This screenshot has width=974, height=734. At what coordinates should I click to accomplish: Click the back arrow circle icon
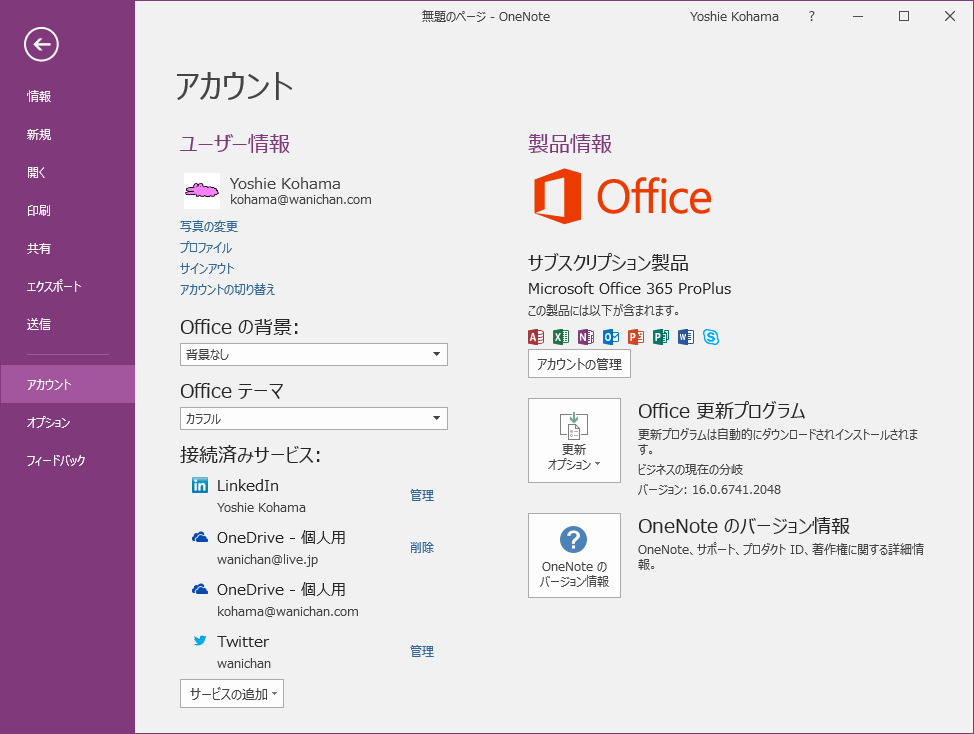tap(42, 44)
